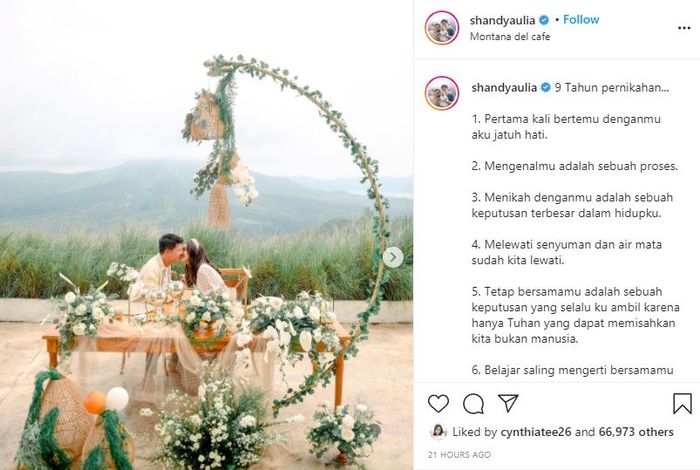The height and width of the screenshot is (470, 700).
Task: Open cynthiatee26 profile from likes
Action: pyautogui.click(x=536, y=432)
